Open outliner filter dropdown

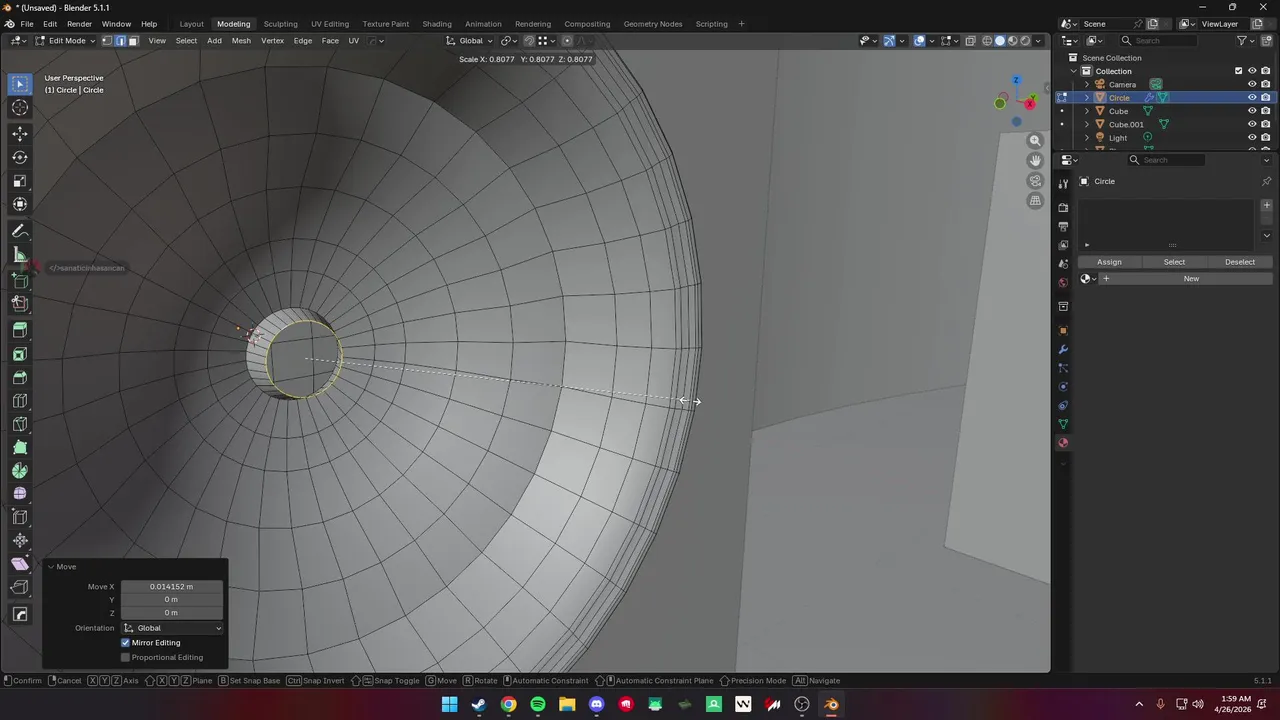pyautogui.click(x=1244, y=41)
